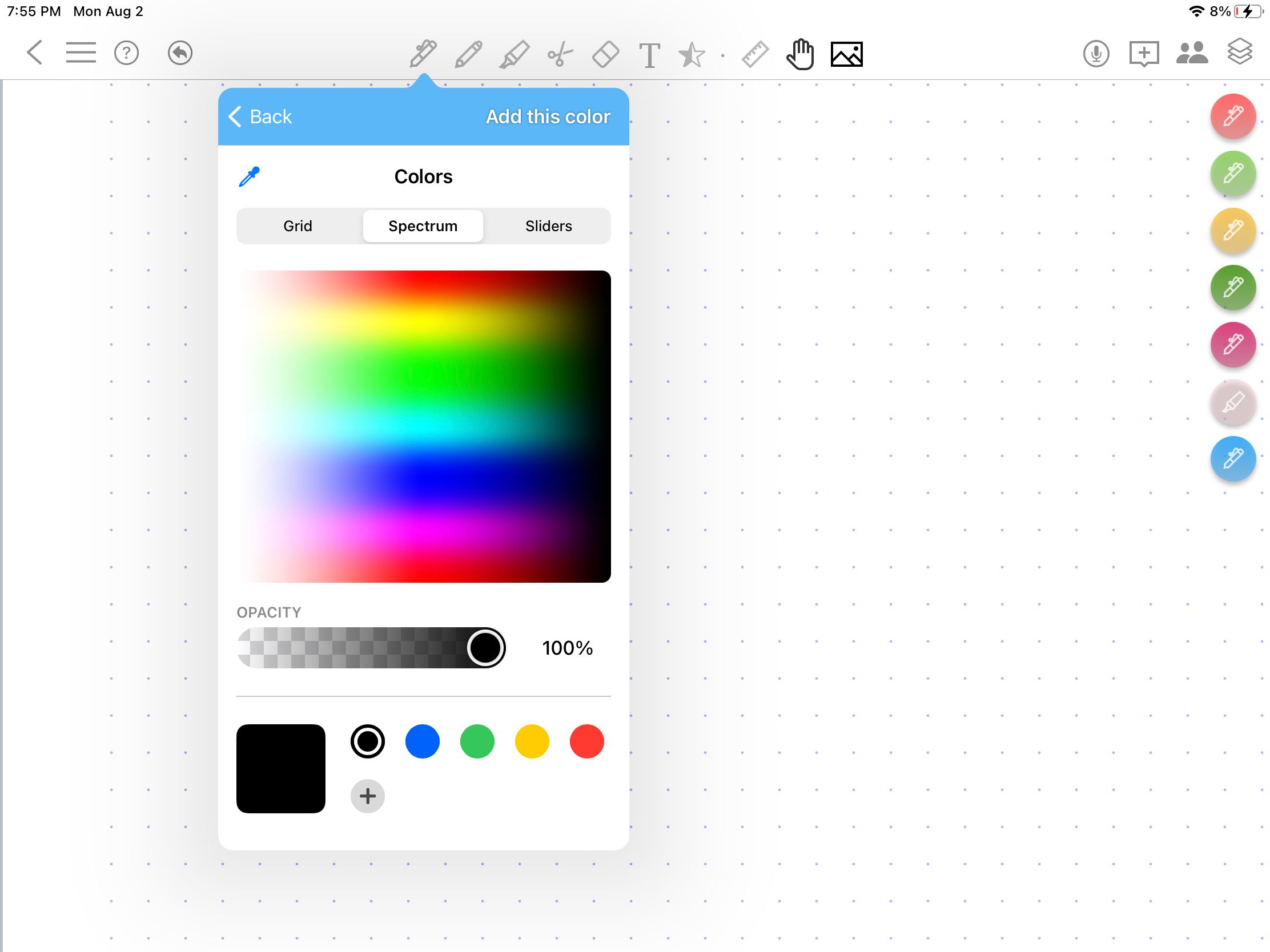Click Add this color button
Screen dimensions: 1270x952
pos(549,117)
